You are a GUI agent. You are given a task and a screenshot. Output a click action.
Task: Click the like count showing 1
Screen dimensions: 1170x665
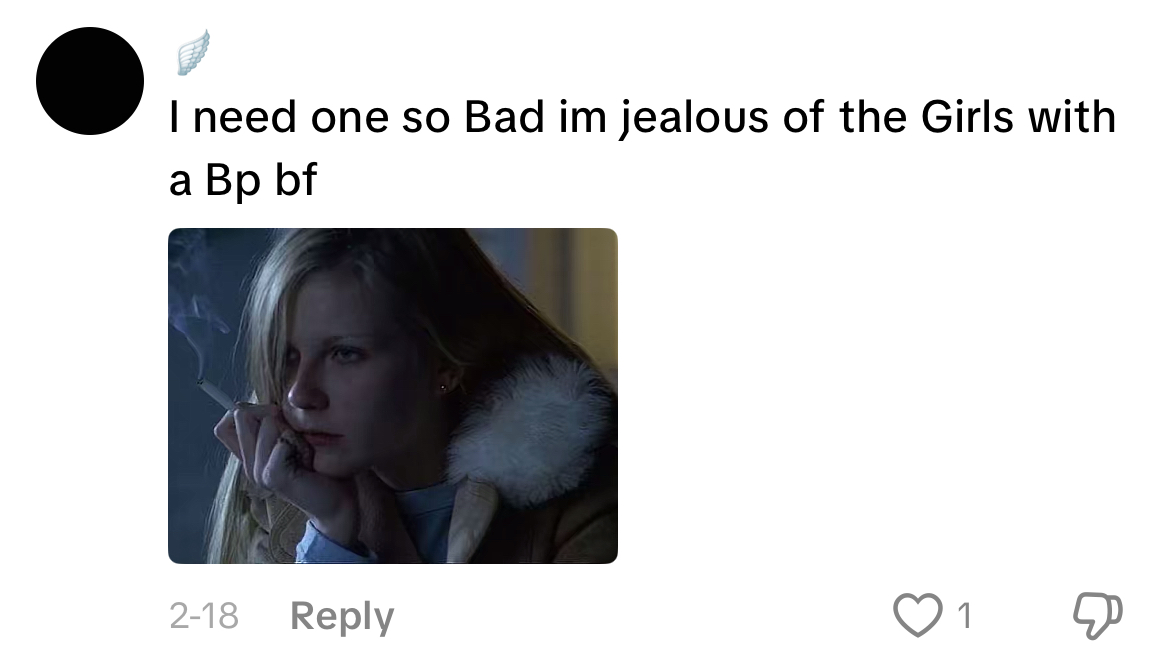pos(964,616)
